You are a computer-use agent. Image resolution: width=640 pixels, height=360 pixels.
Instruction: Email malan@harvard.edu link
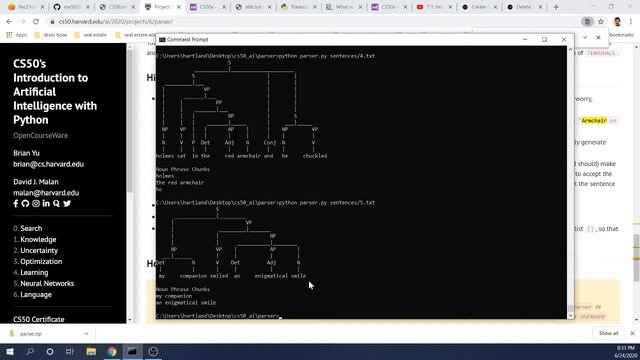coord(46,193)
